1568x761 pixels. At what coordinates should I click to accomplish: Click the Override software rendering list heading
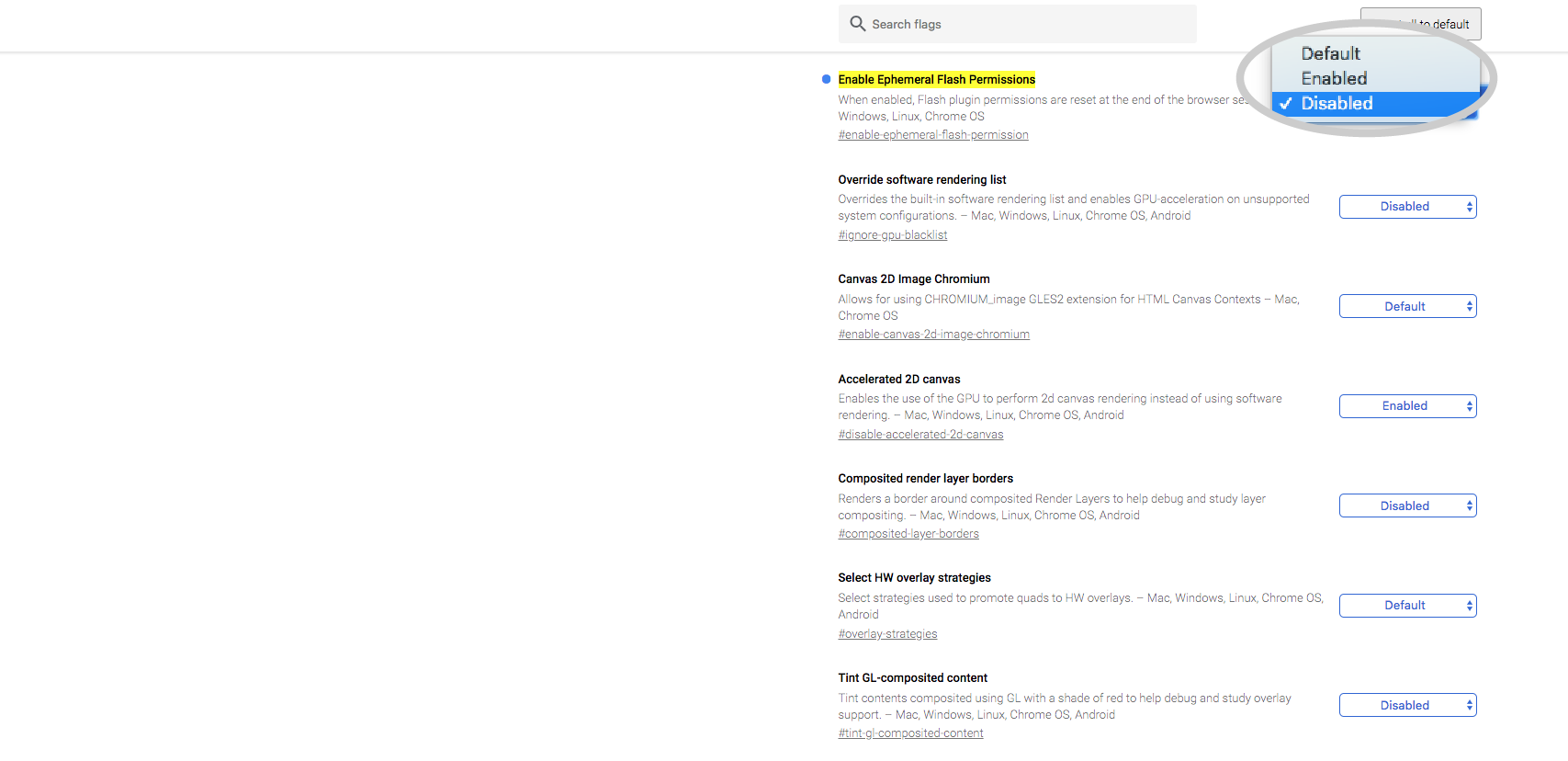(x=921, y=180)
